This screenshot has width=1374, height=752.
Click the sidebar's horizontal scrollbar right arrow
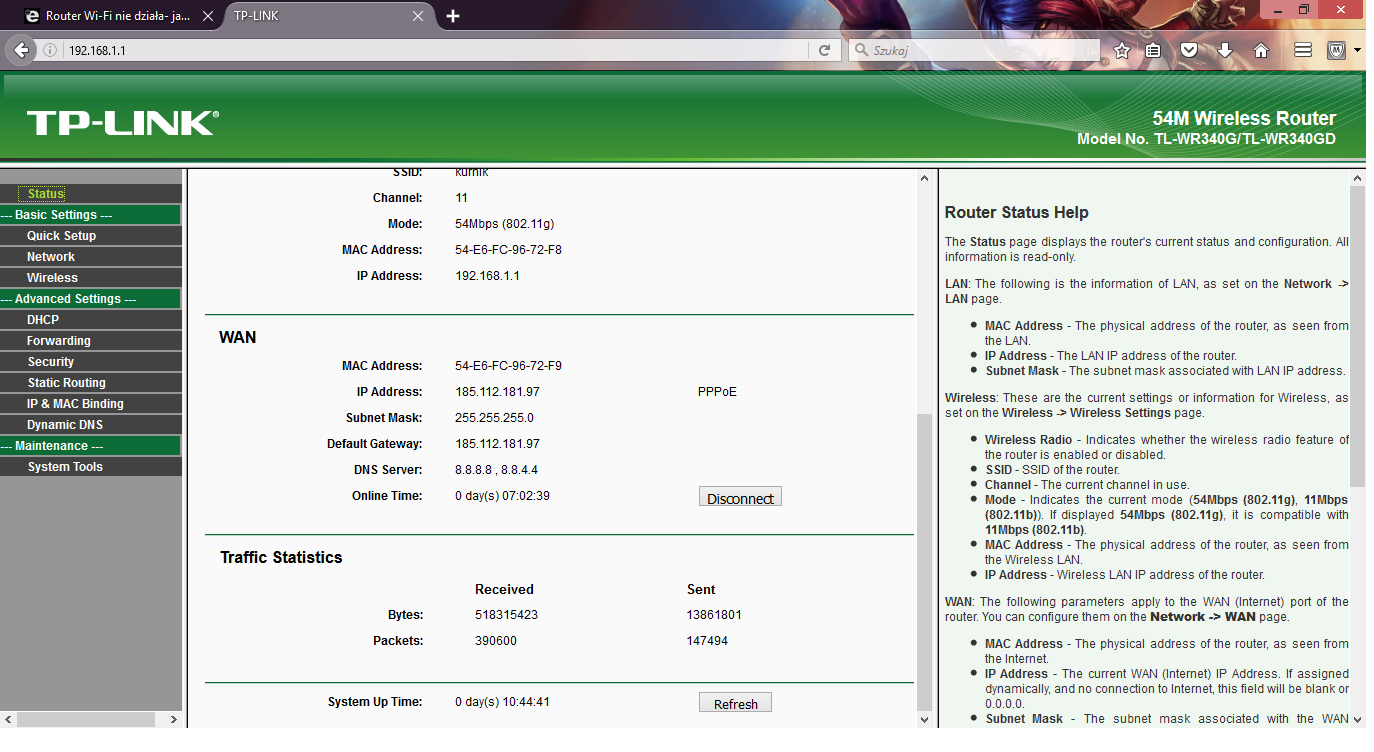[x=173, y=719]
